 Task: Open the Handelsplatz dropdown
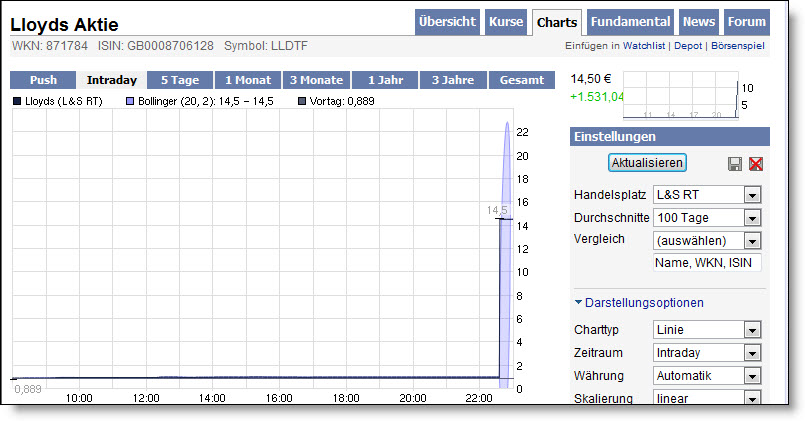(707, 195)
